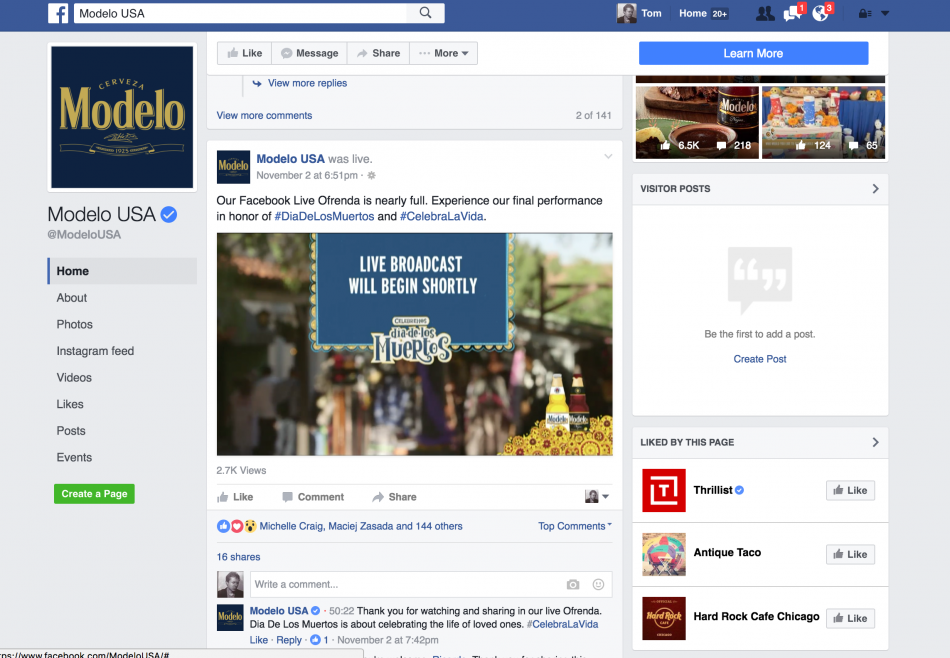Screen dimensions: 950x658
Task: Click in the Facebook search field
Action: pos(242,13)
